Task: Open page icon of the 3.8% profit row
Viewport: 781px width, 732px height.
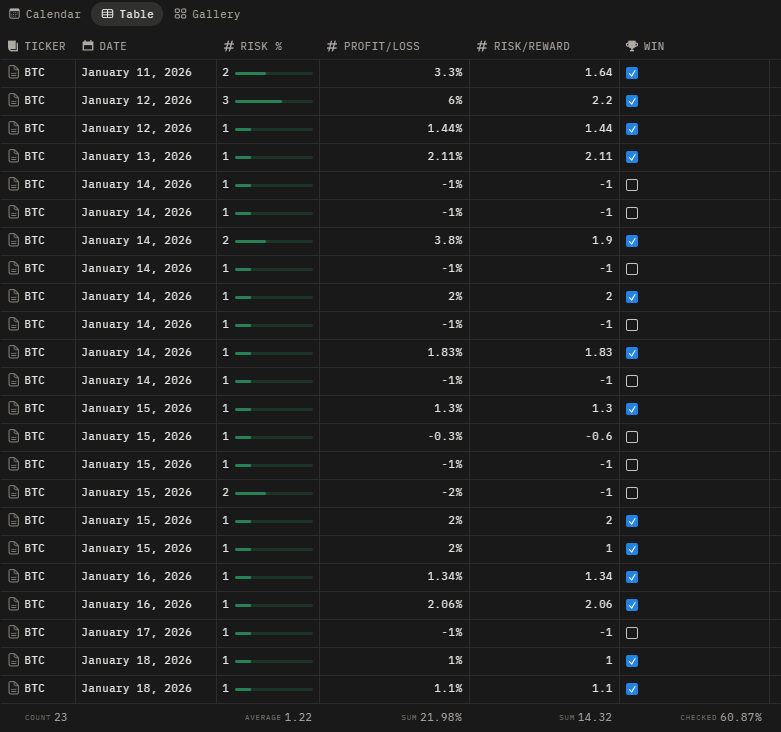Action: [x=14, y=240]
